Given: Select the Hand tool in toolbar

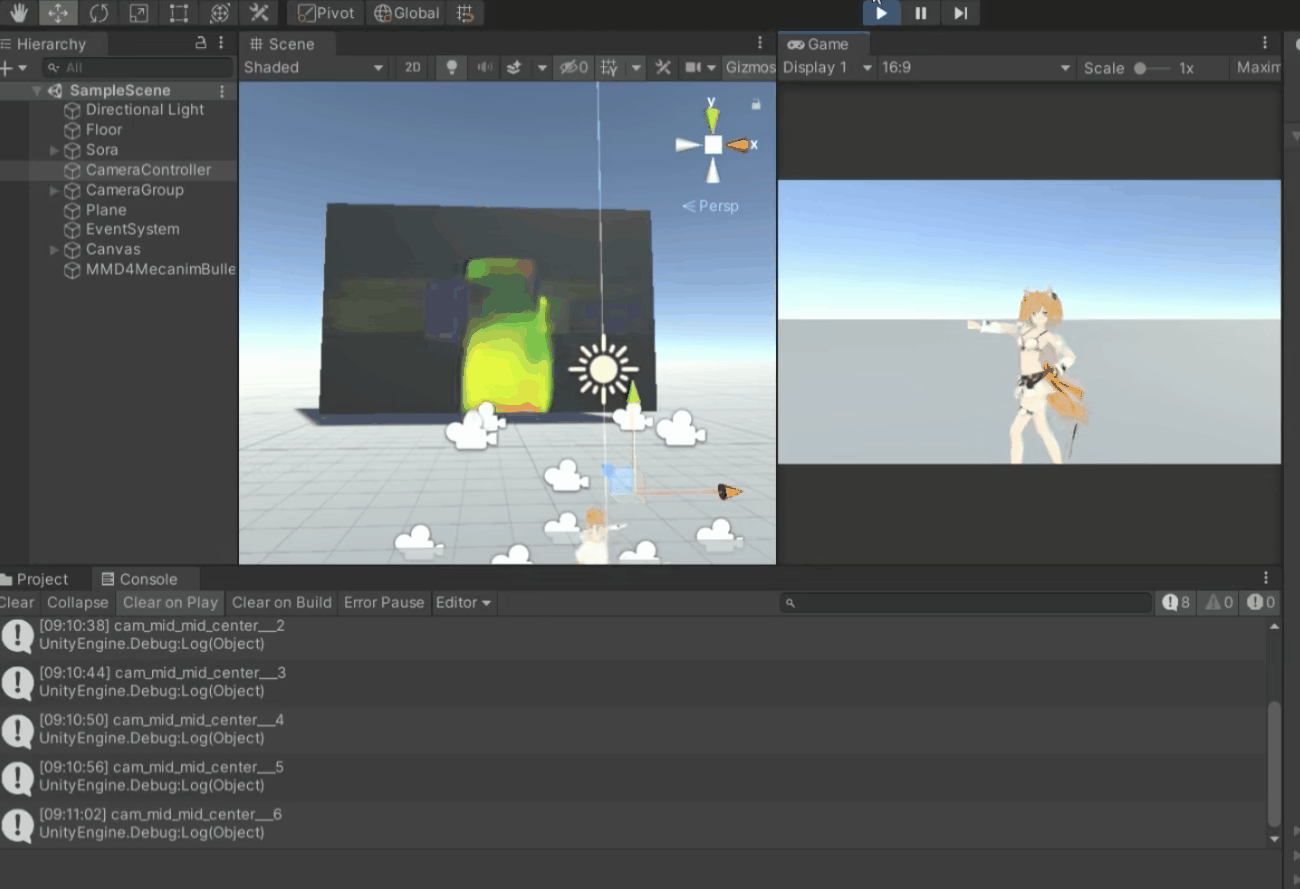Looking at the screenshot, I should tap(18, 13).
